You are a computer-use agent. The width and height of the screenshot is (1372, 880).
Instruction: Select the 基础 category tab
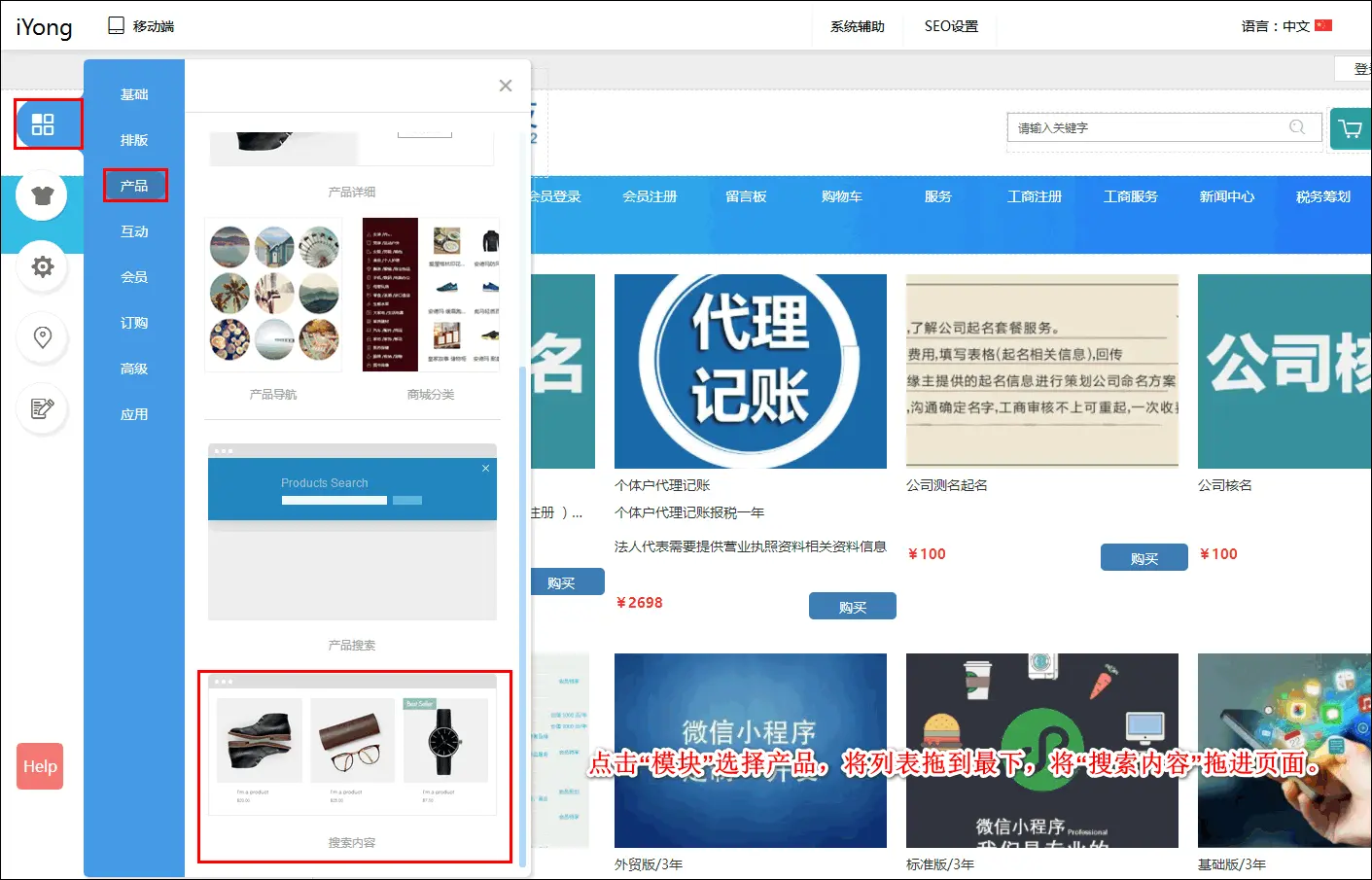tap(134, 94)
